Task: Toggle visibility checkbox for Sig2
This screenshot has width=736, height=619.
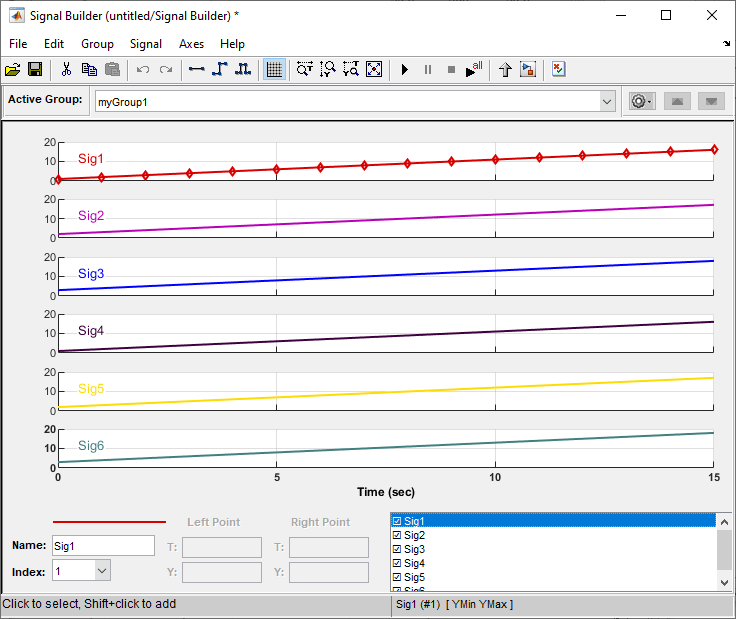Action: (397, 535)
